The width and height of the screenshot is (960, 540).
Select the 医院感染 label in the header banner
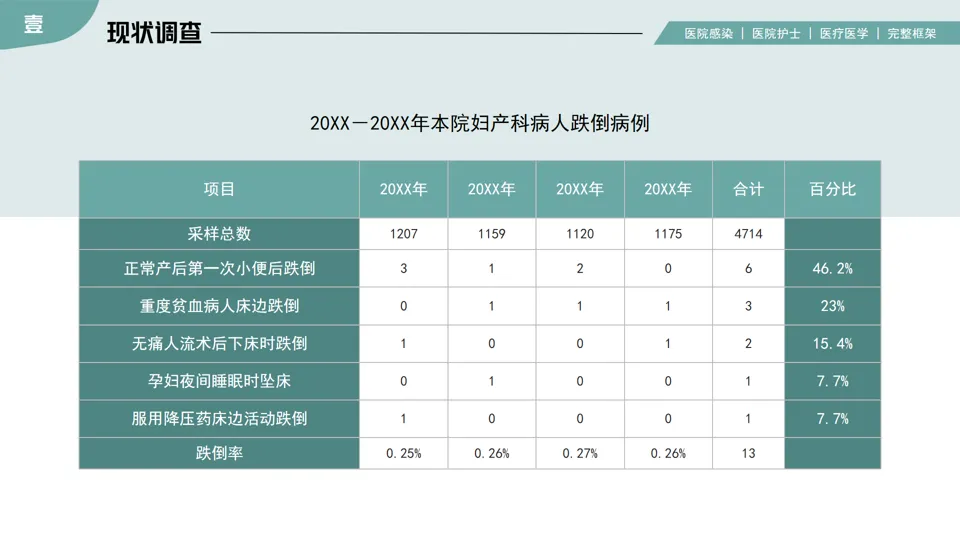pyautogui.click(x=708, y=34)
